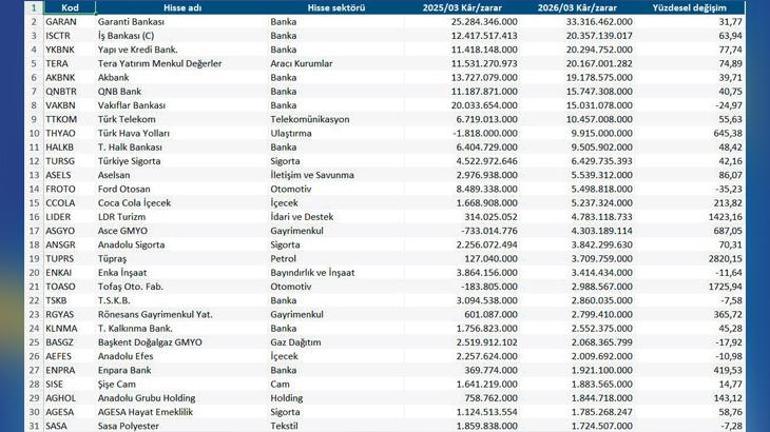Click the GARAN code cell
The image size is (770, 432).
tap(61, 22)
